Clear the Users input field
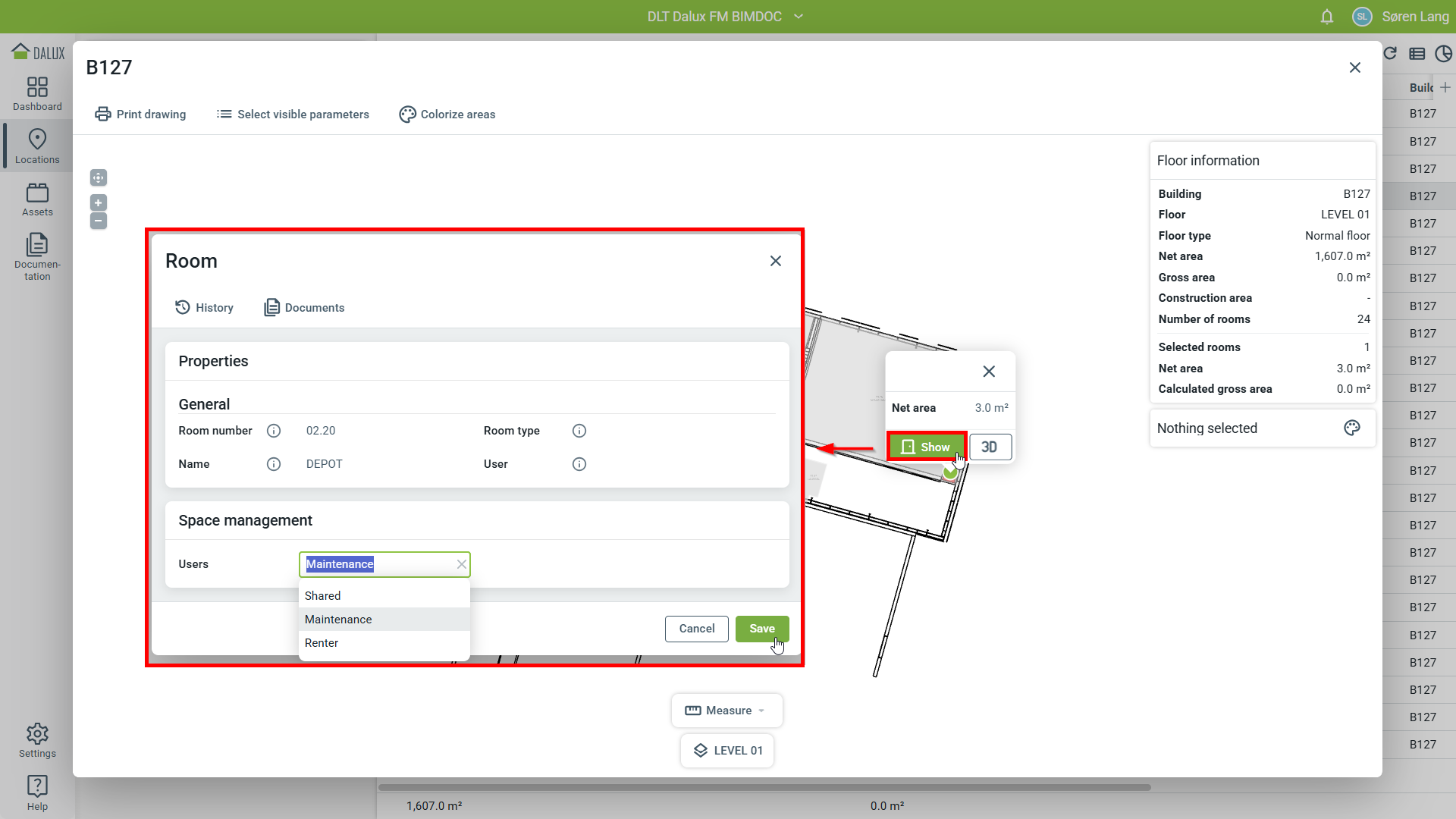This screenshot has width=1456, height=819. [x=461, y=564]
